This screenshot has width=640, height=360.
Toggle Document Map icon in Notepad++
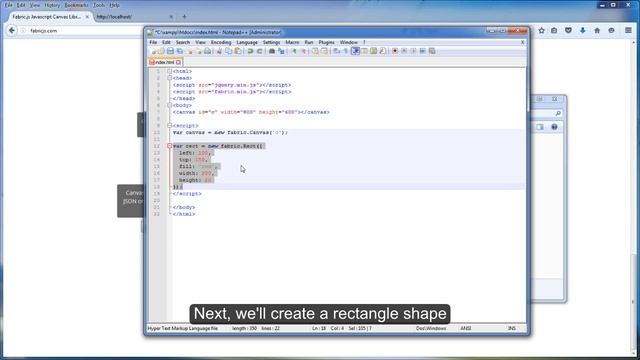(x=373, y=51)
